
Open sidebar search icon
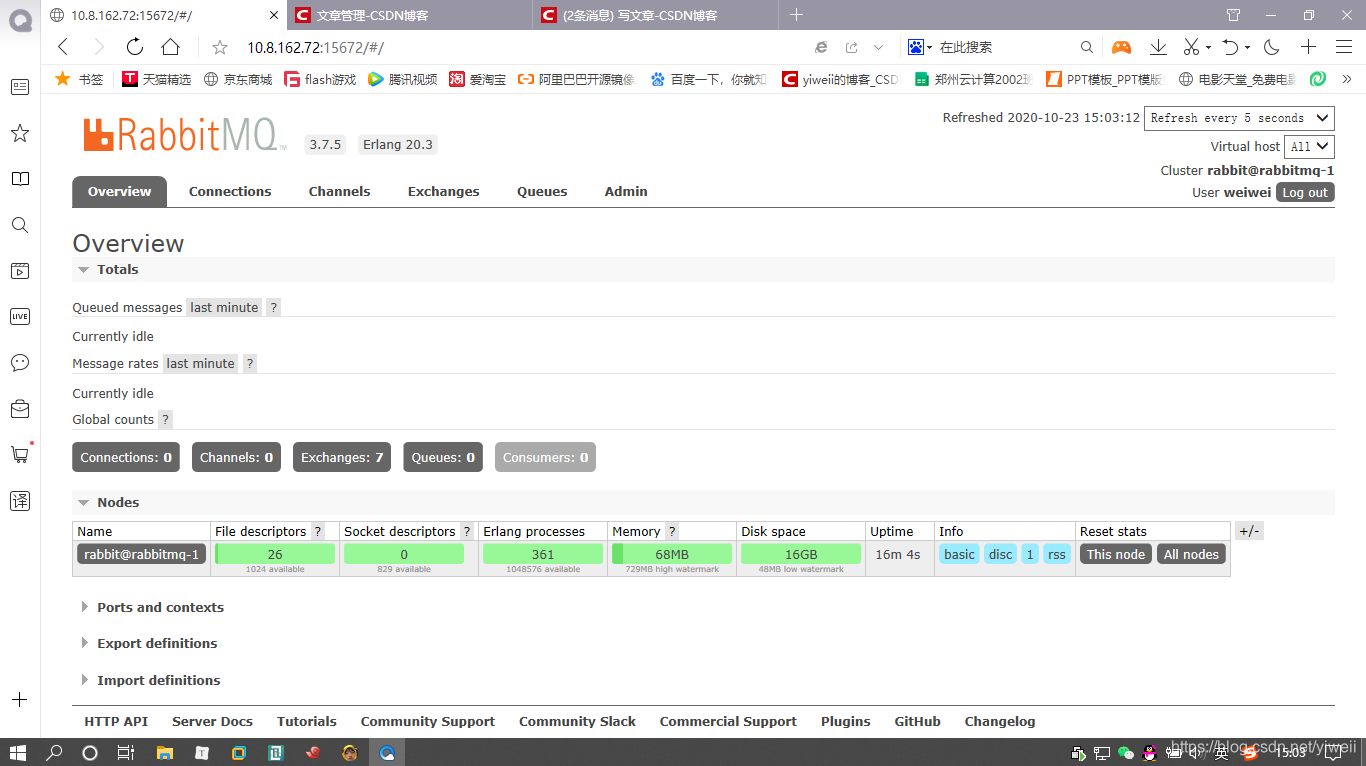[x=19, y=225]
